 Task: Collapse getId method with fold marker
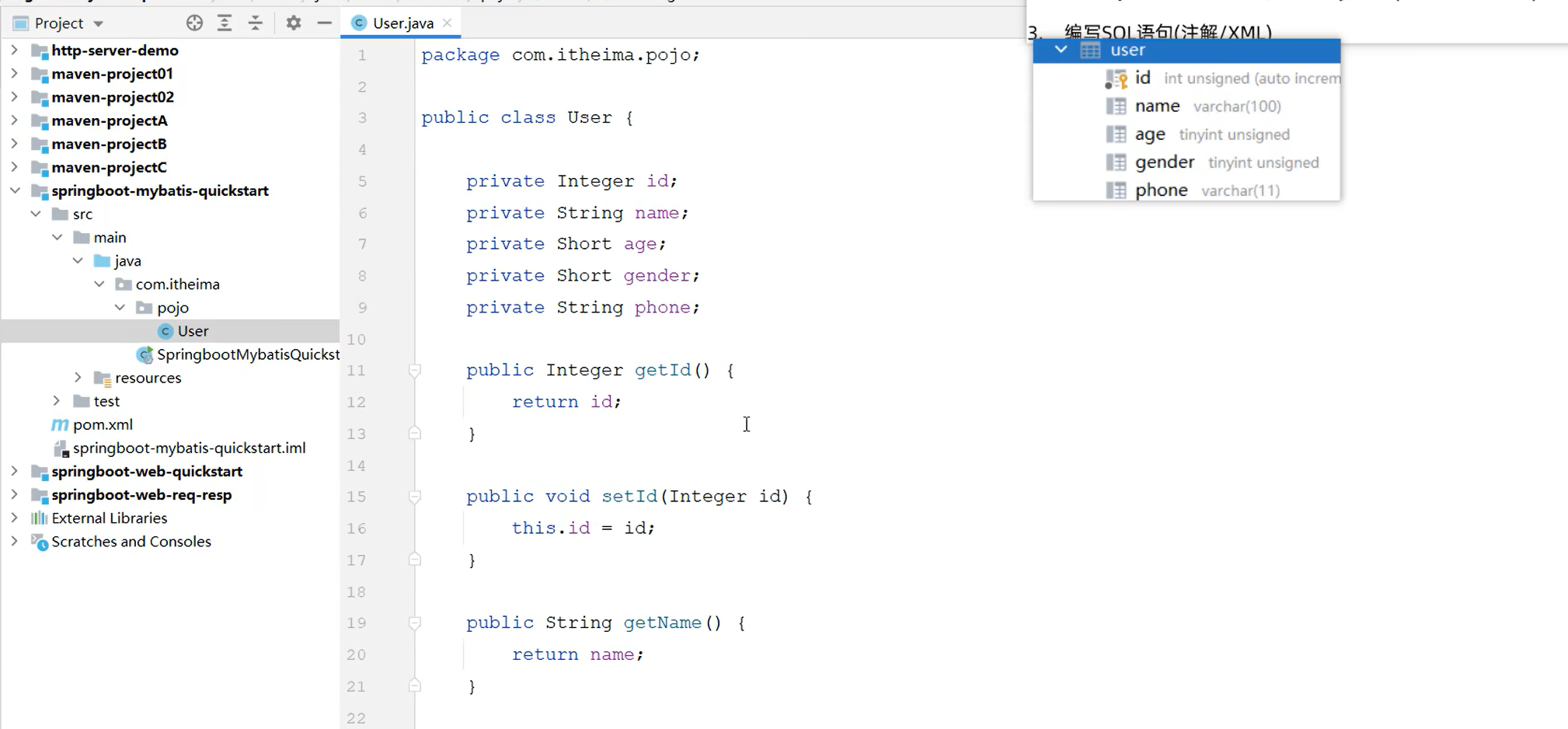click(414, 371)
